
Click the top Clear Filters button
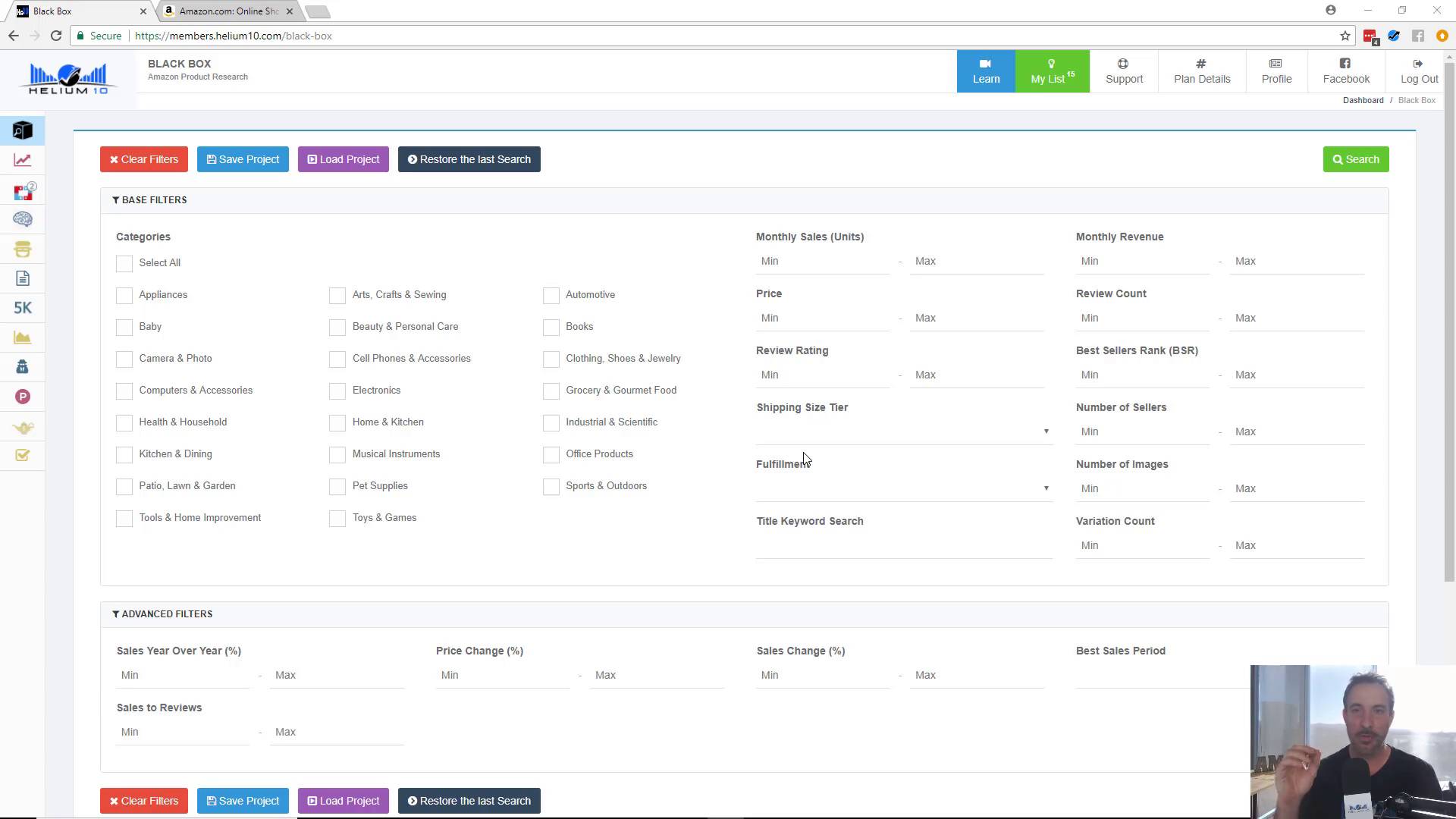144,159
